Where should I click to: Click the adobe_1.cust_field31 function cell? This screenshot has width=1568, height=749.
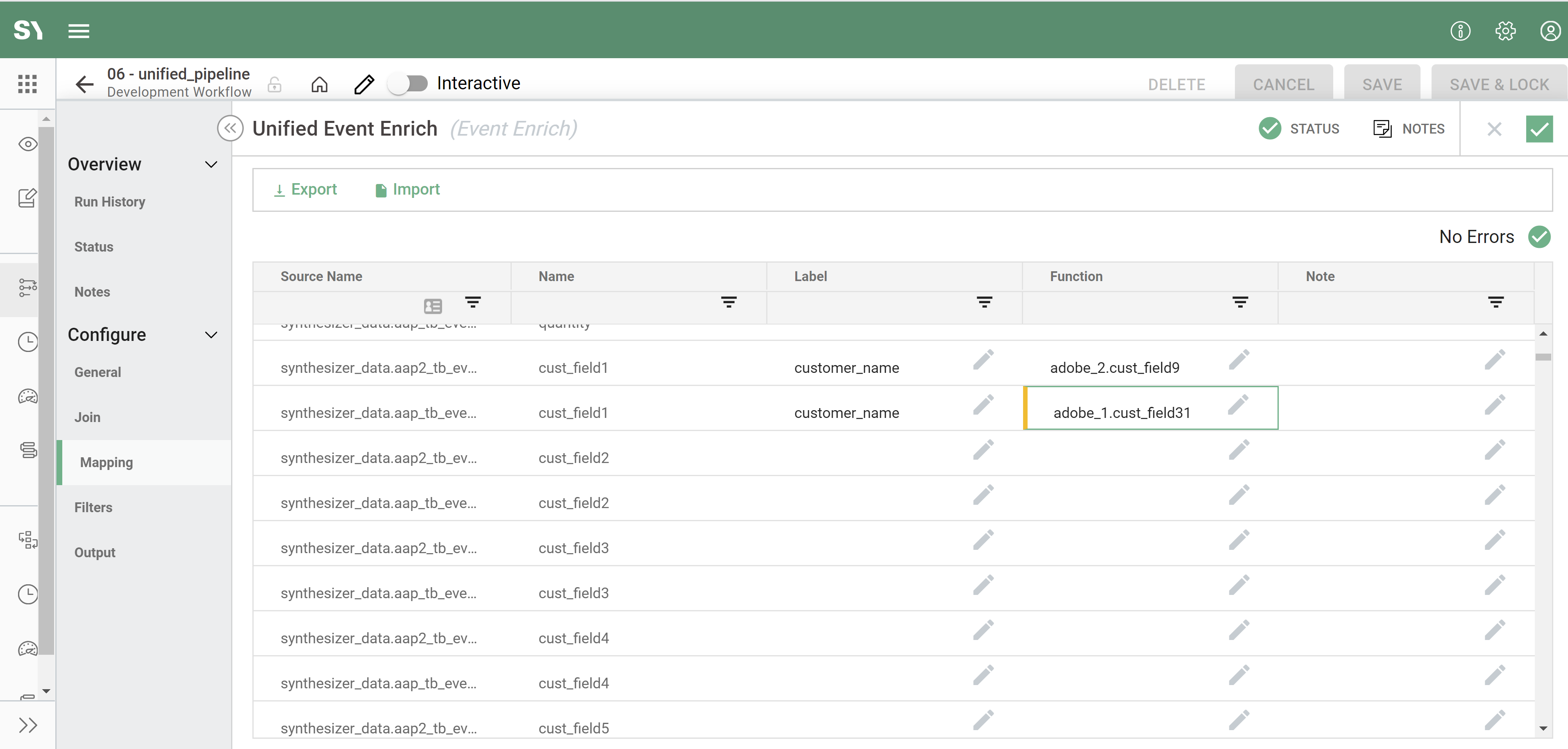1121,412
